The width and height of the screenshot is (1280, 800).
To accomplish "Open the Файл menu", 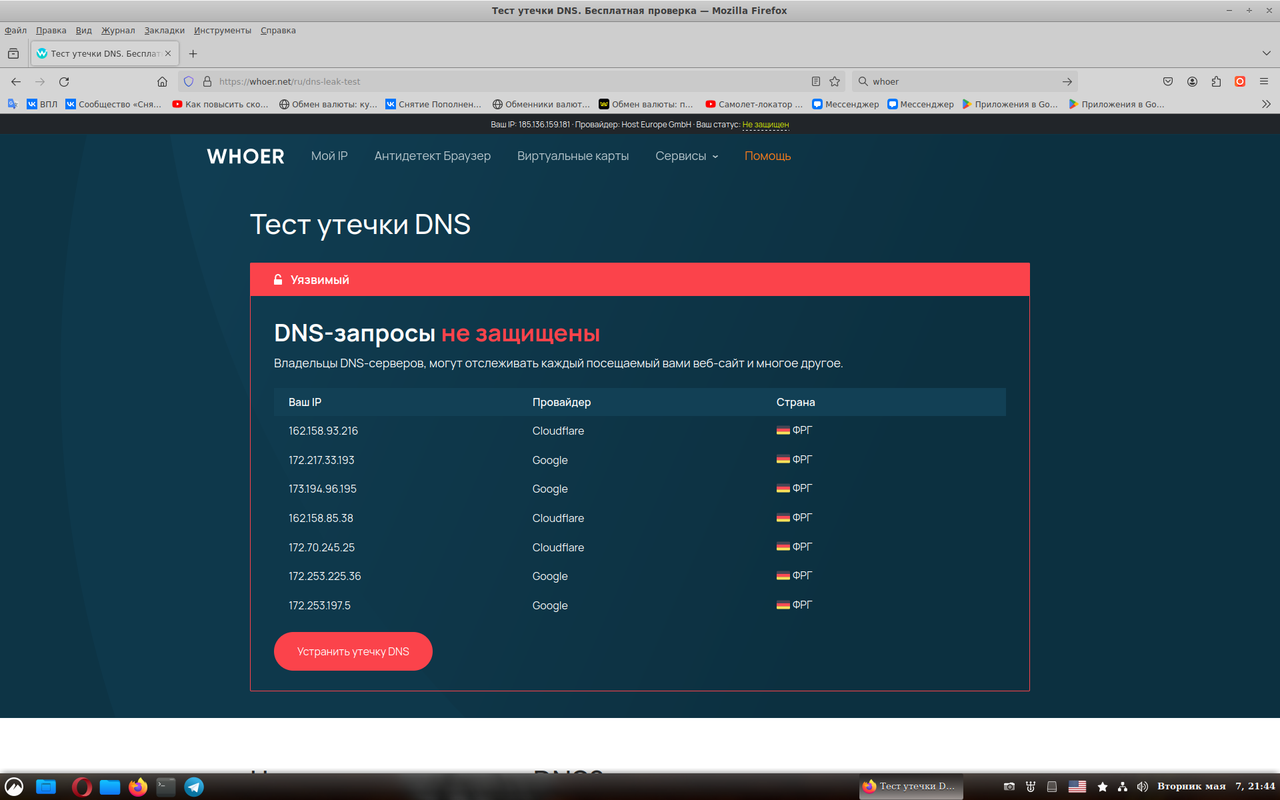I will pyautogui.click(x=15, y=30).
